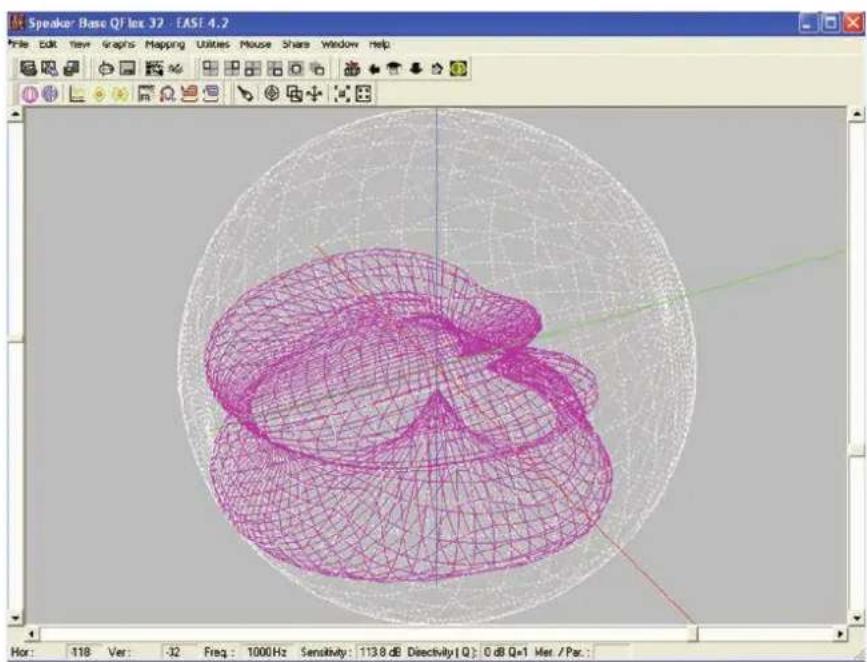Open the View menu

[x=80, y=44]
